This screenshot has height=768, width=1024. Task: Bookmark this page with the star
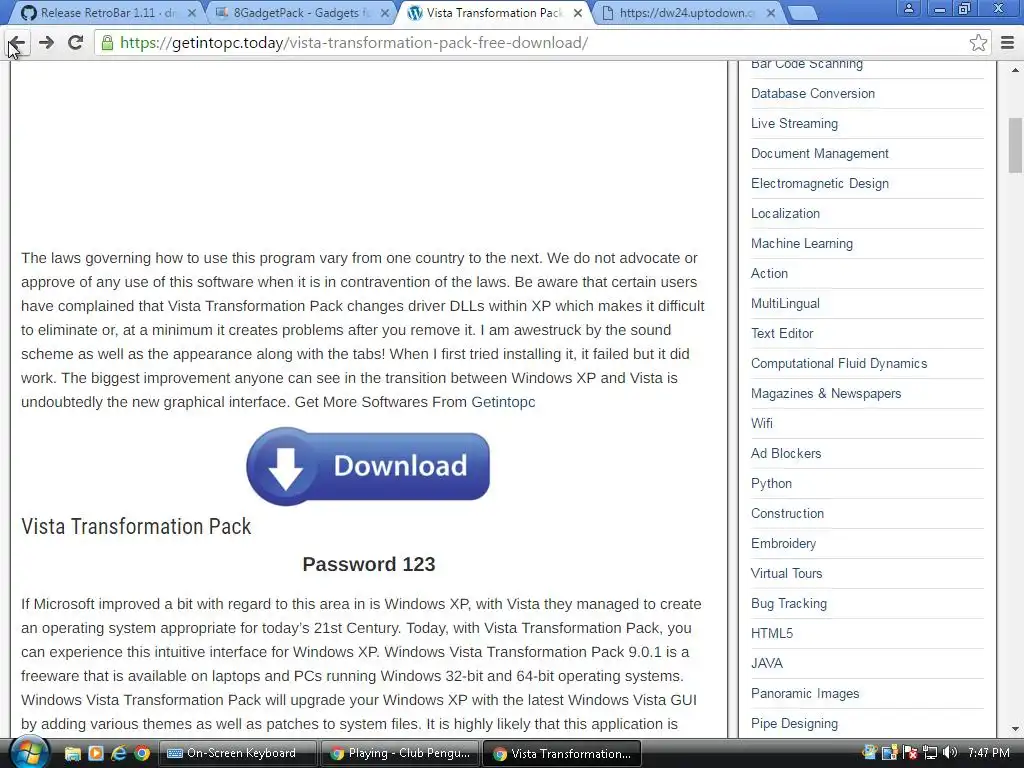[978, 43]
